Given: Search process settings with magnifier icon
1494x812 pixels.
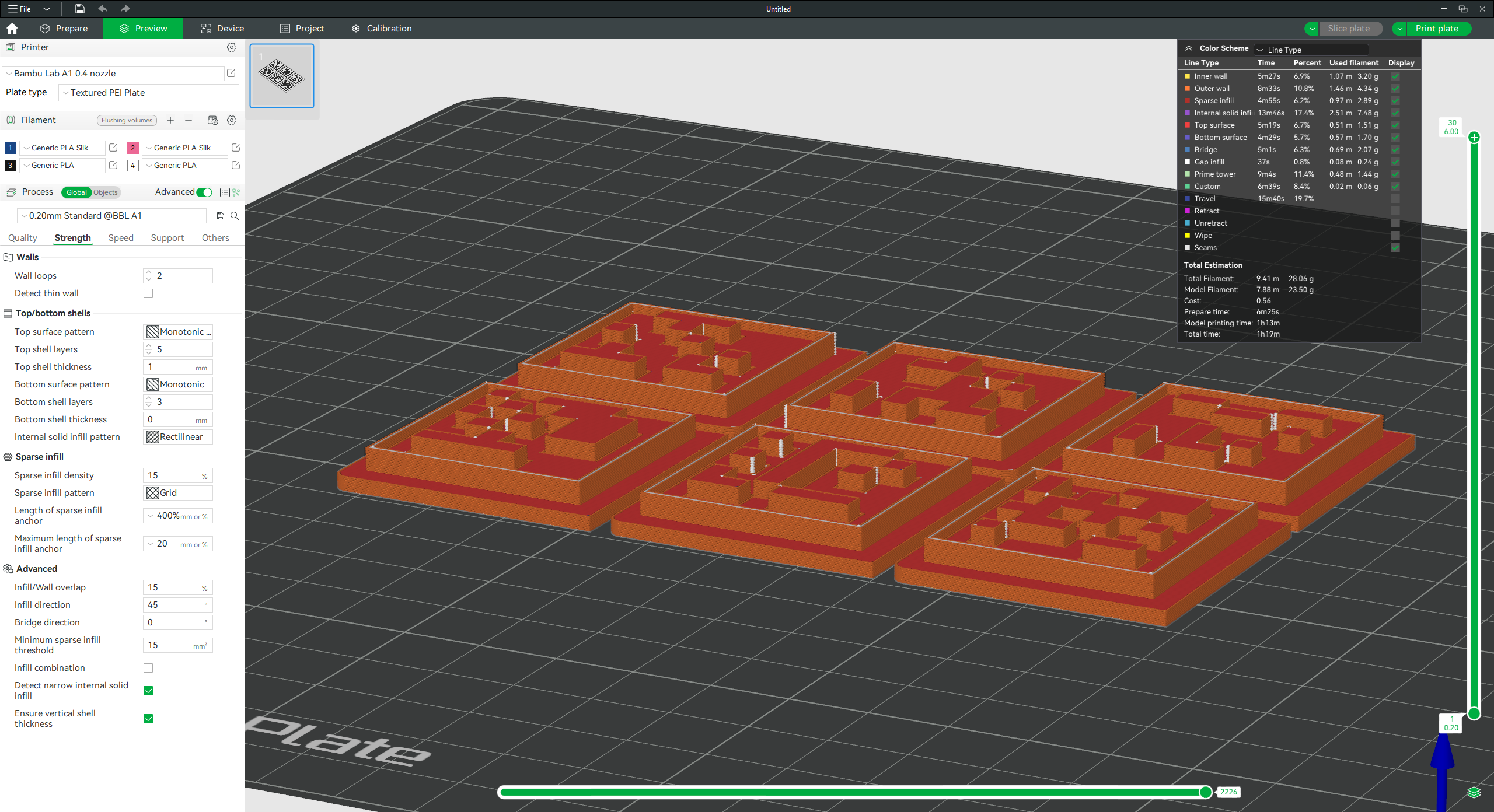Looking at the screenshot, I should (235, 216).
